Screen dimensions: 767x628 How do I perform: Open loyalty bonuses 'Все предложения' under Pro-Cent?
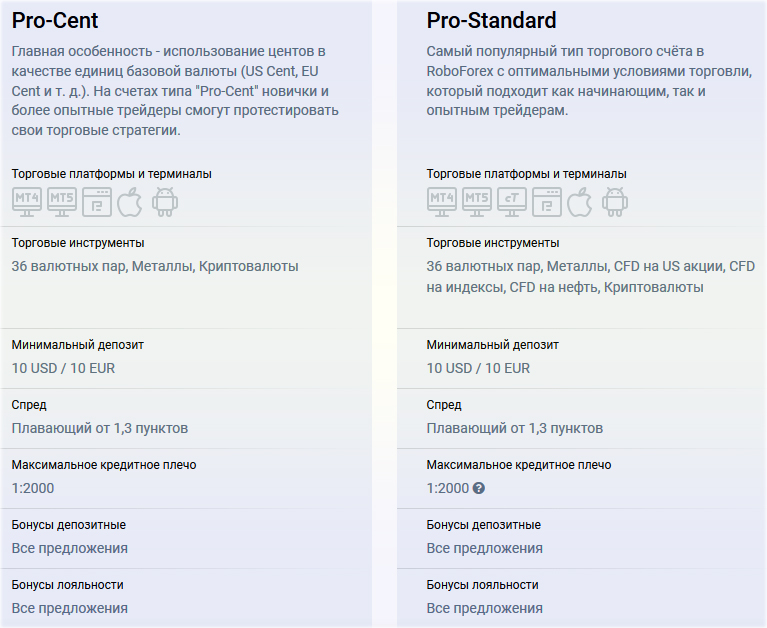70,608
